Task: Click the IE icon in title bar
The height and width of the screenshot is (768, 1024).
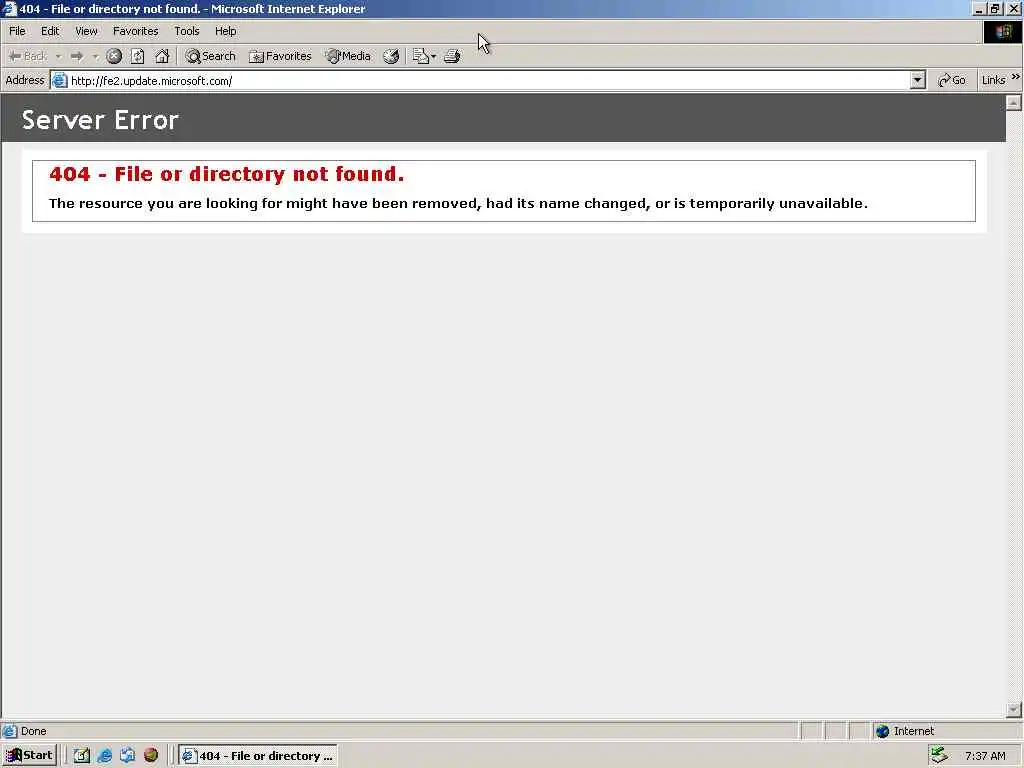Action: [x=9, y=8]
